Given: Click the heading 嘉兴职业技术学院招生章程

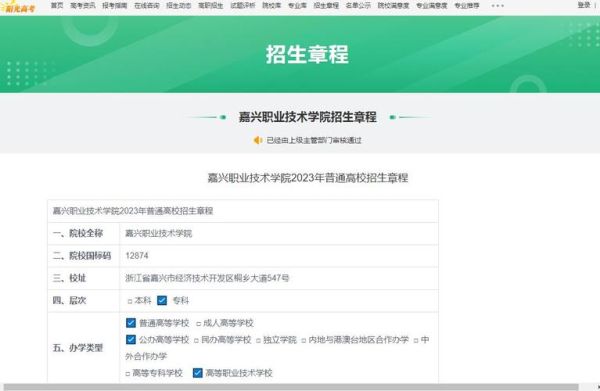Looking at the screenshot, I should pyautogui.click(x=308, y=117).
